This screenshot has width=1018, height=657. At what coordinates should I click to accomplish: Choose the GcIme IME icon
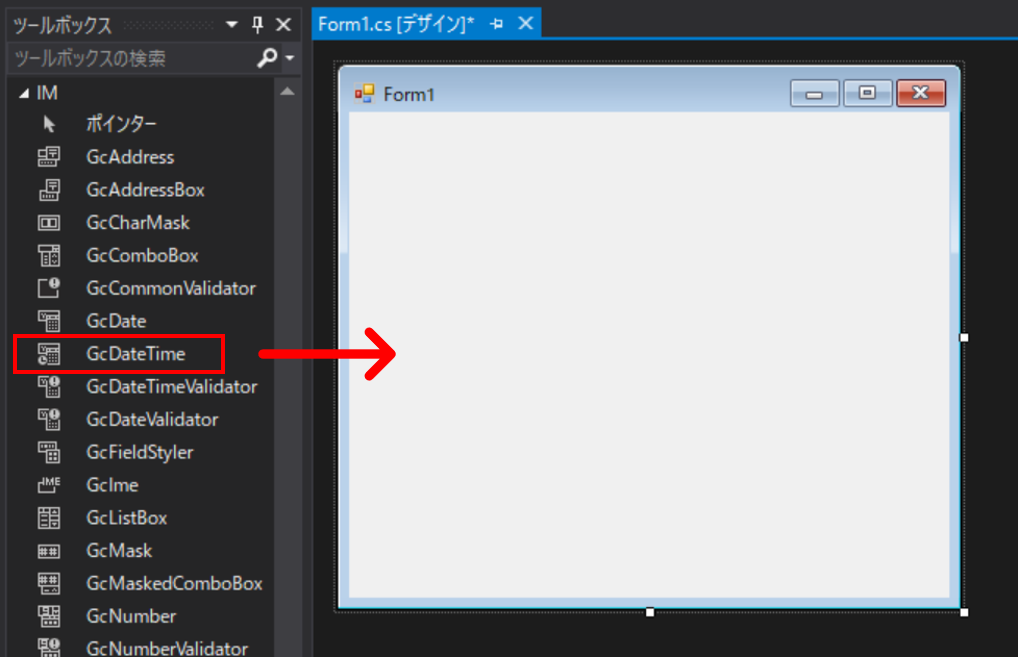(49, 485)
